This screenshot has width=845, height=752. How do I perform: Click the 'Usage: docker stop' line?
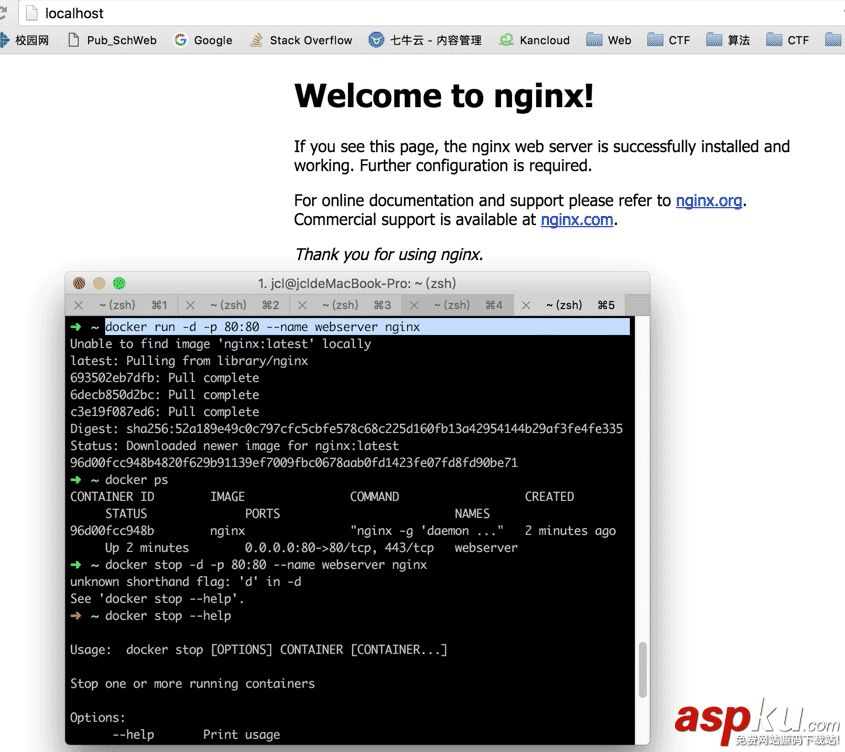258,650
